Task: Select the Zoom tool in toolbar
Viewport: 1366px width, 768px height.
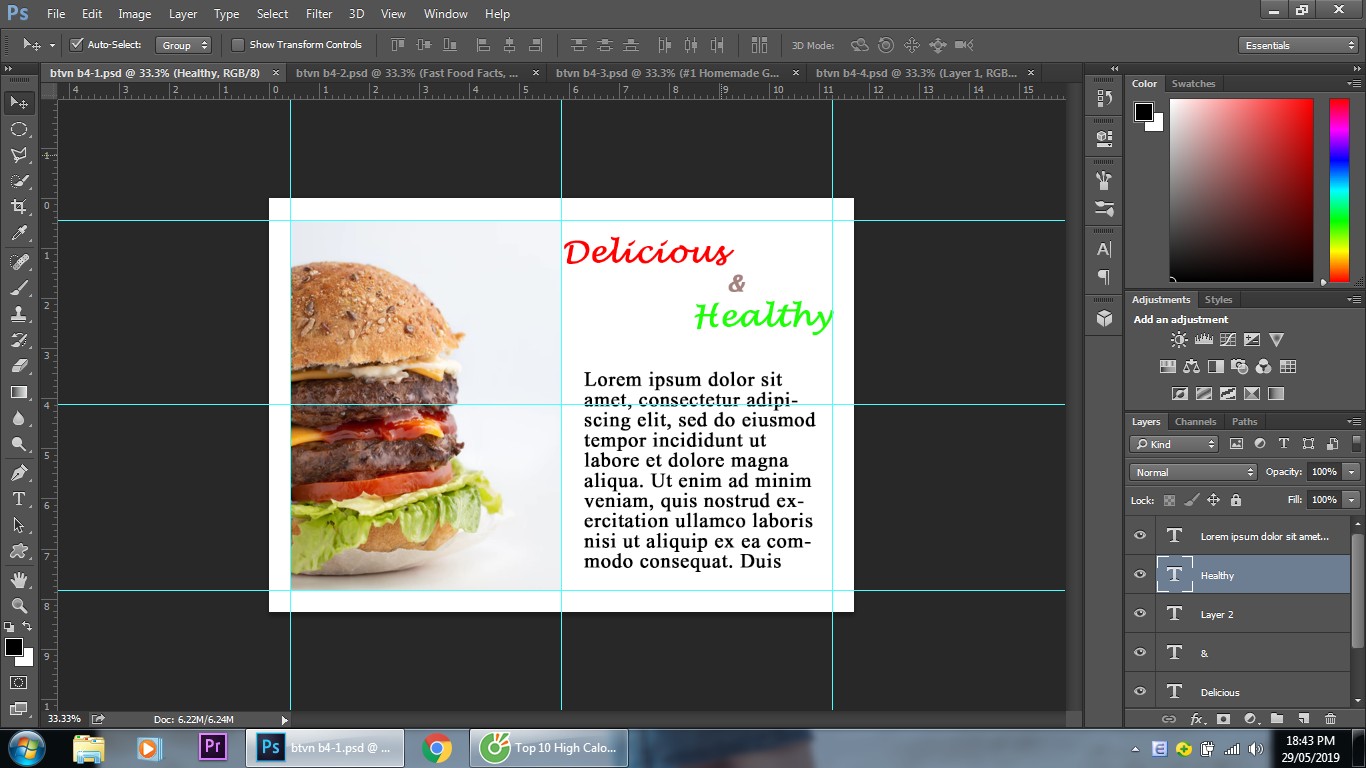Action: pyautogui.click(x=19, y=606)
